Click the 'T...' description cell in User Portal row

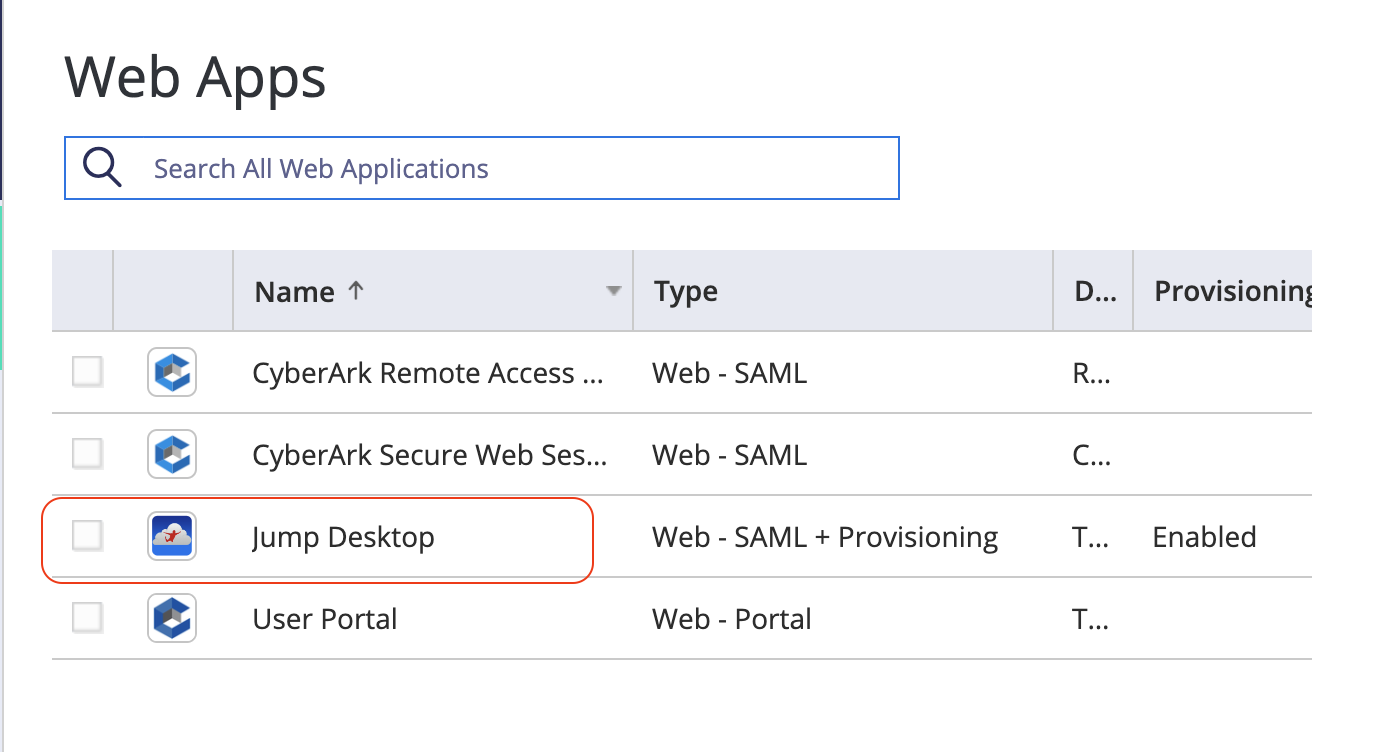pyautogui.click(x=1091, y=619)
